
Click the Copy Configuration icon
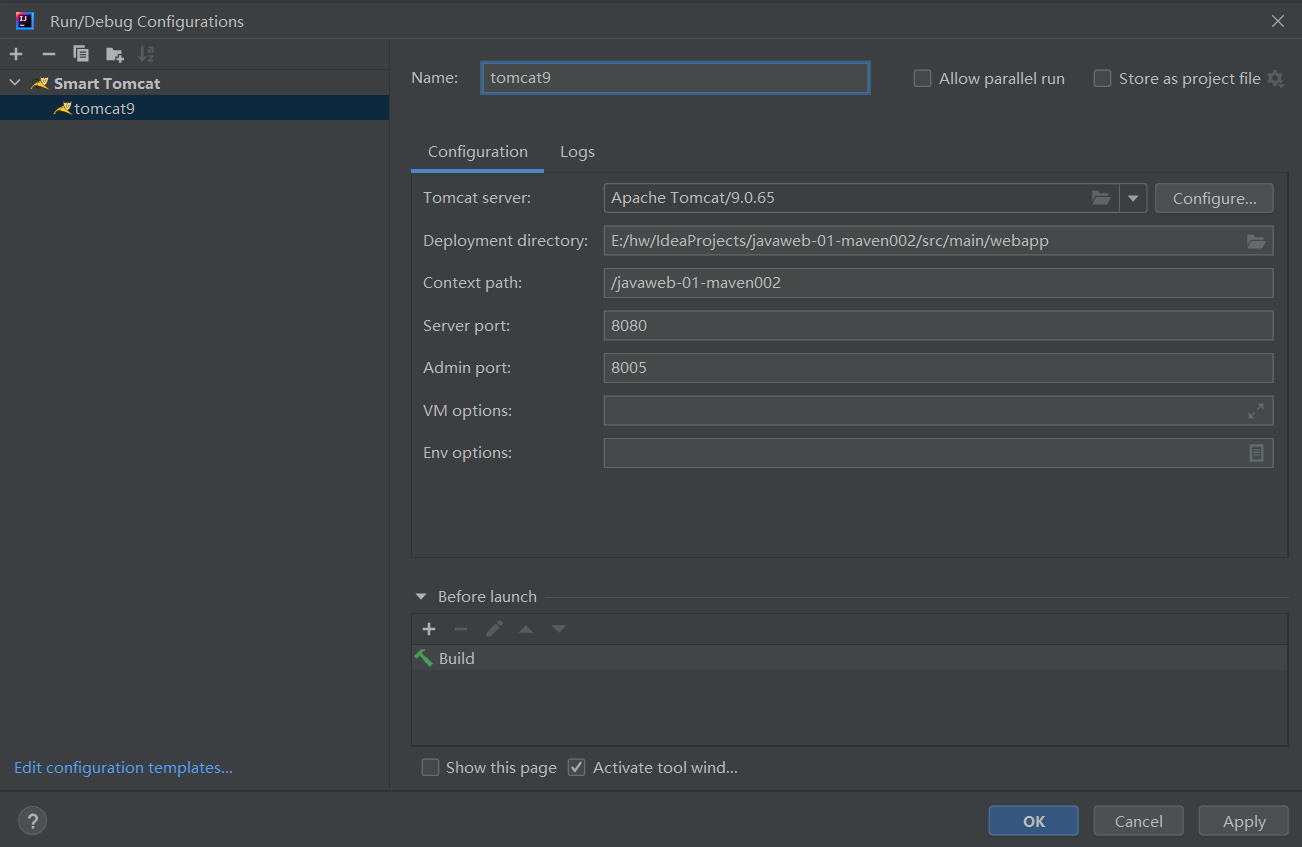(81, 54)
